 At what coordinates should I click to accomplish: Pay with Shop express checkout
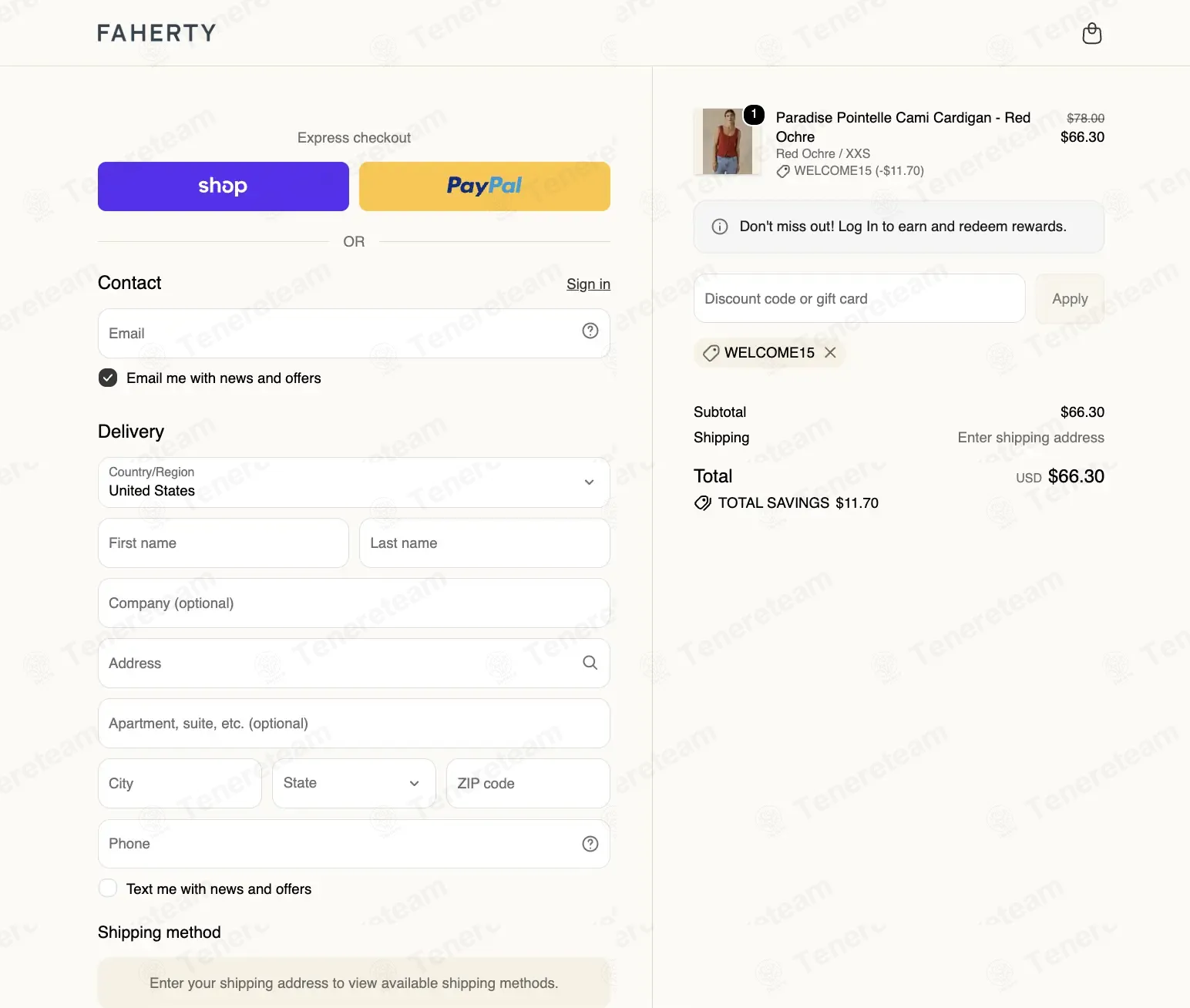224,186
